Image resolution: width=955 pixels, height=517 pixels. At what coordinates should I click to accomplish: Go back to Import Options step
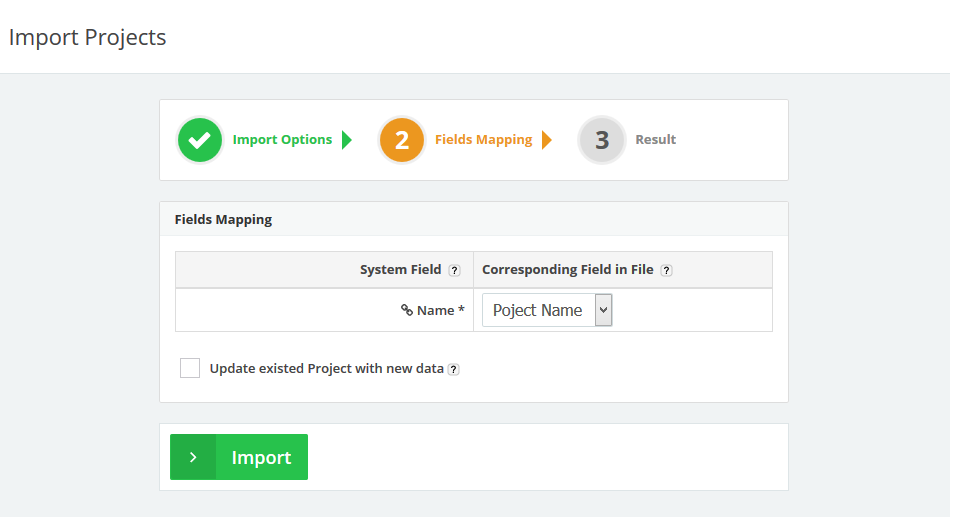click(282, 140)
